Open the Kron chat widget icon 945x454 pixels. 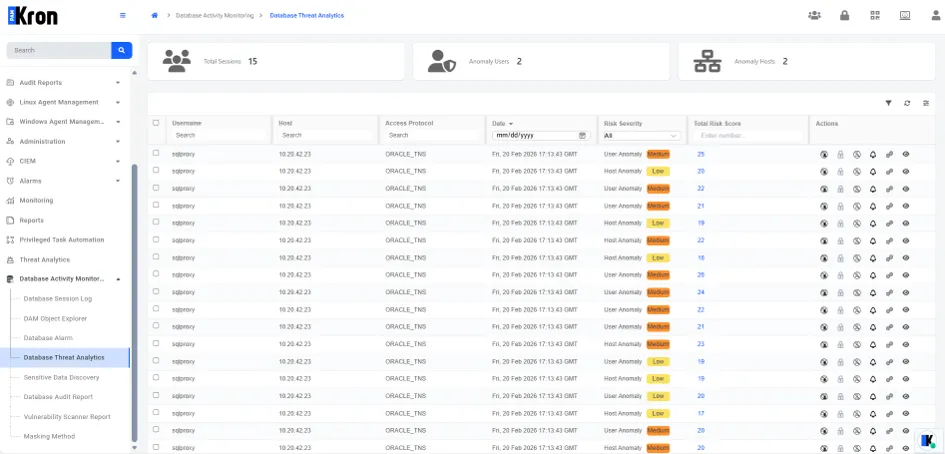pos(928,440)
